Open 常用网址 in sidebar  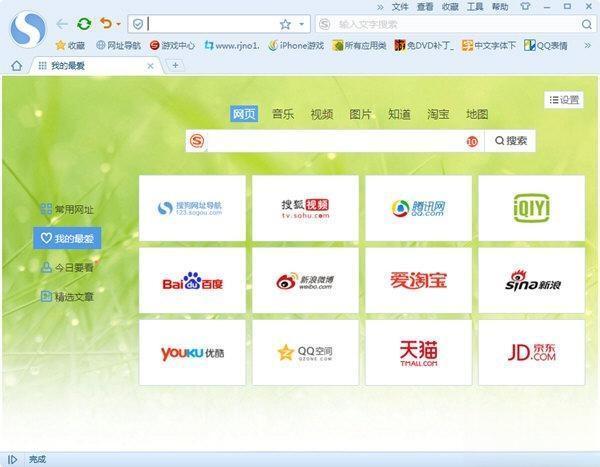click(x=67, y=209)
